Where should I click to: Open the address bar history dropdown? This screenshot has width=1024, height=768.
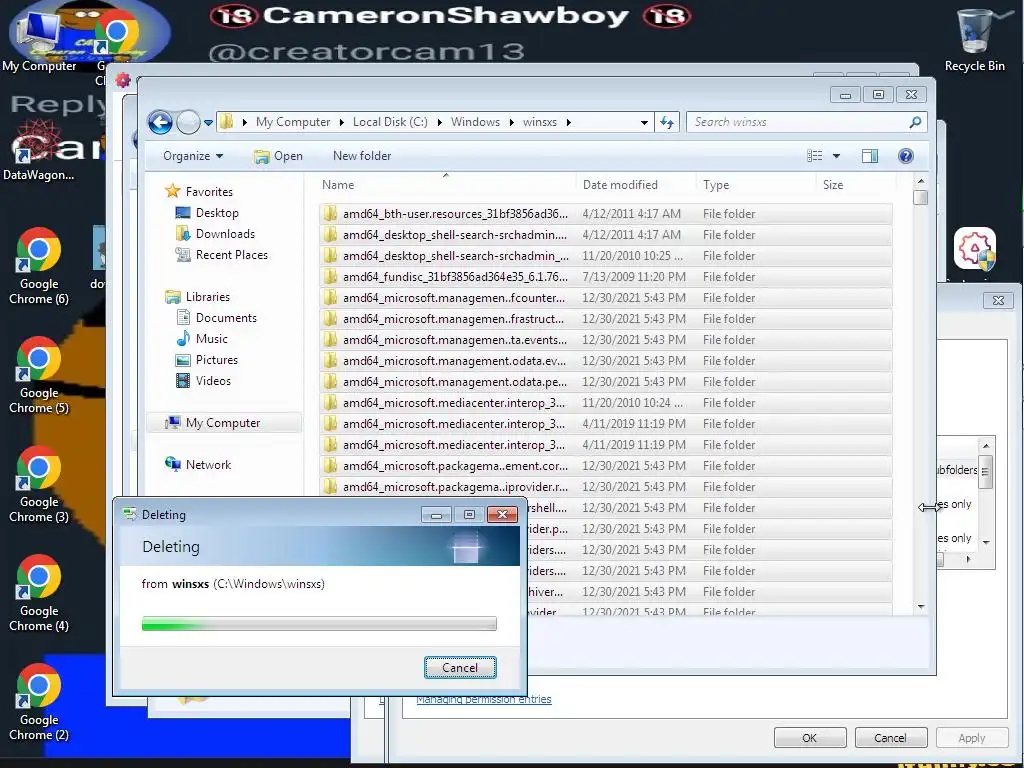point(644,122)
